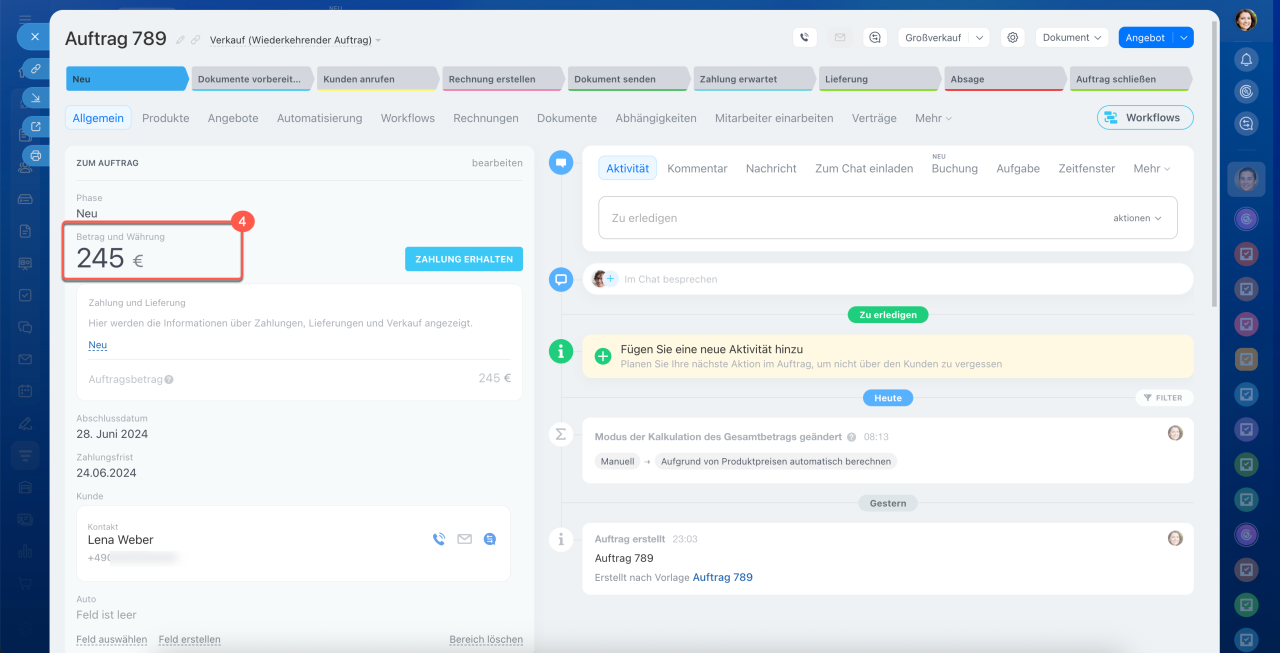The width and height of the screenshot is (1280, 653).
Task: Click the ZAHLUNG ERHALTEN button
Action: (463, 259)
